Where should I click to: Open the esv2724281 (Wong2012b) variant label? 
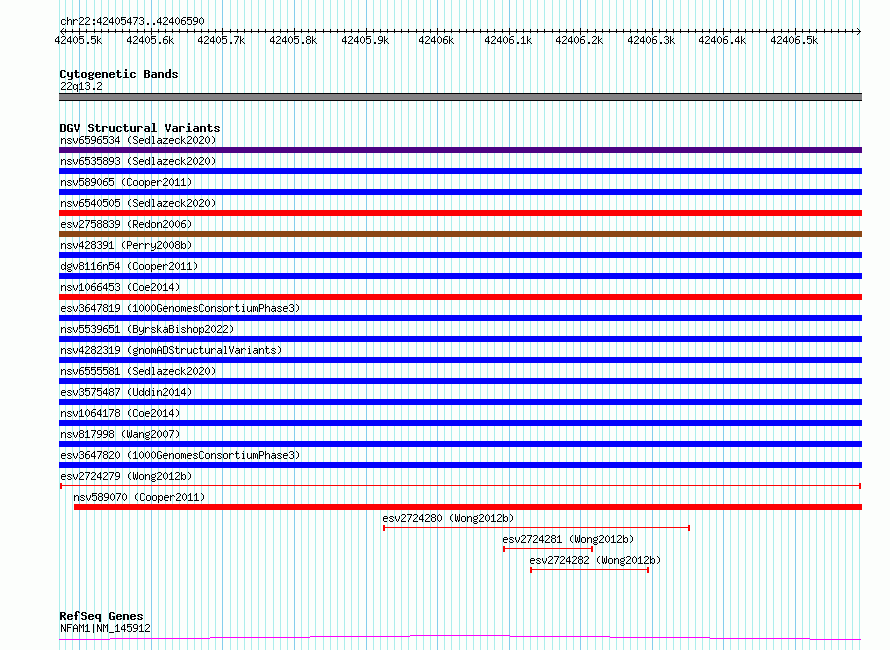(x=568, y=539)
